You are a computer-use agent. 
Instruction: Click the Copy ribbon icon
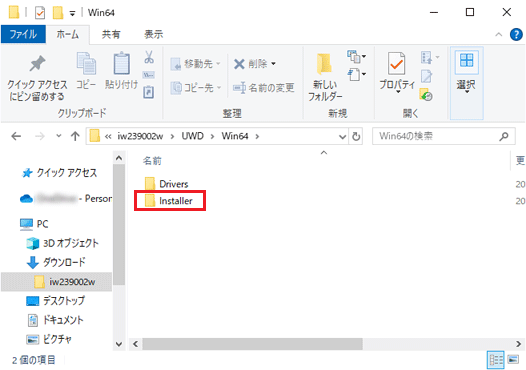coord(86,71)
